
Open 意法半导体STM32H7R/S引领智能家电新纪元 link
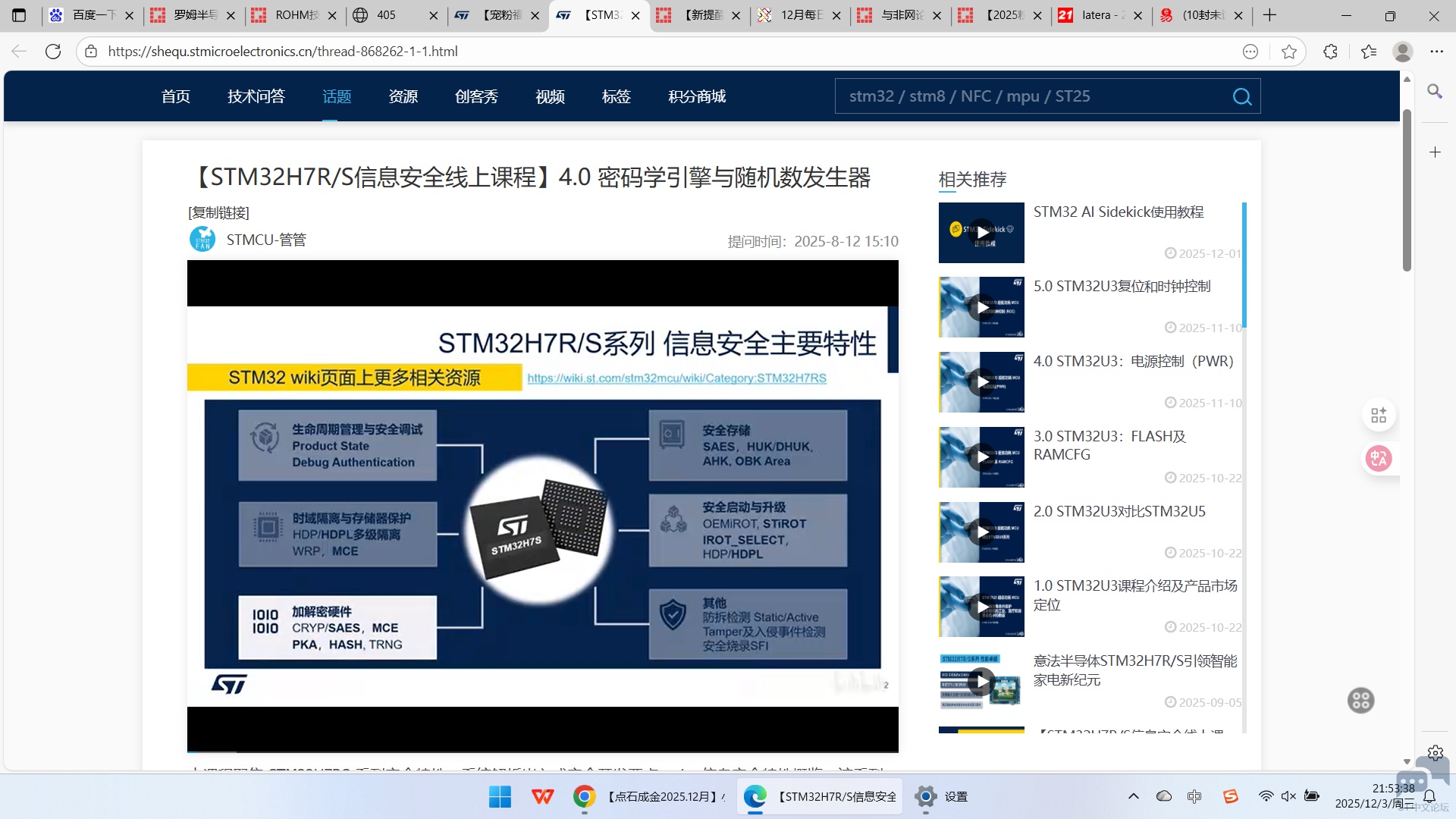click(1134, 670)
